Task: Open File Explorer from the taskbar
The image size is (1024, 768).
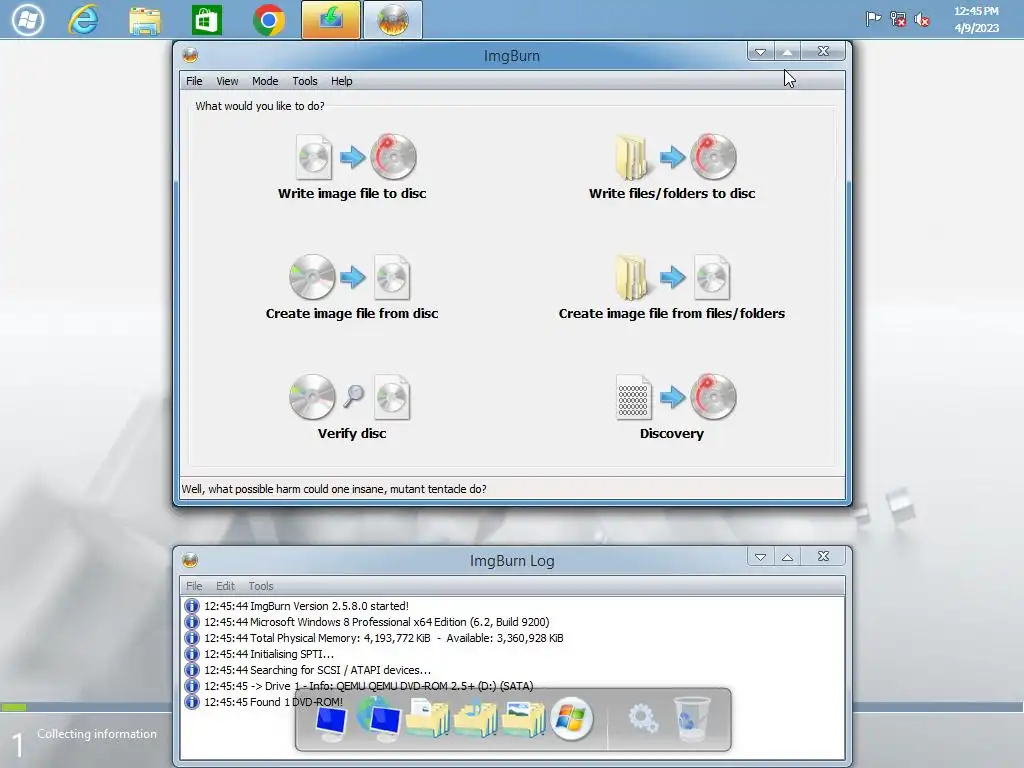Action: tap(145, 20)
